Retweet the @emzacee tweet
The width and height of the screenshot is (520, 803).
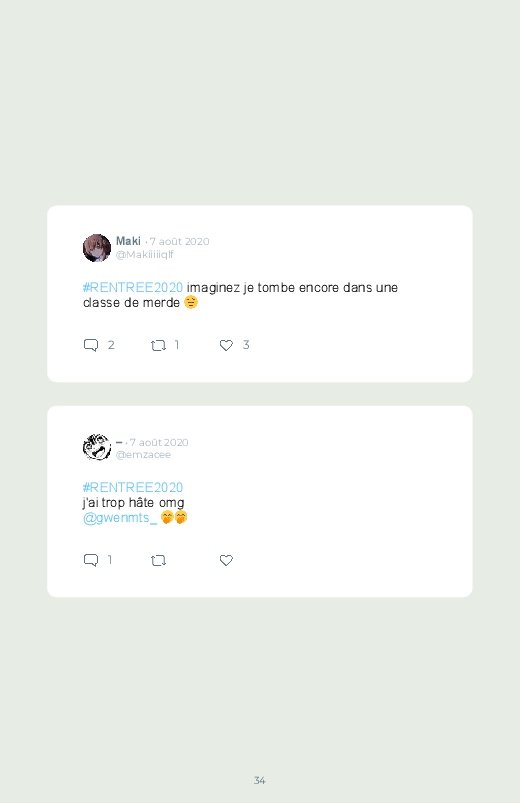[x=158, y=561]
